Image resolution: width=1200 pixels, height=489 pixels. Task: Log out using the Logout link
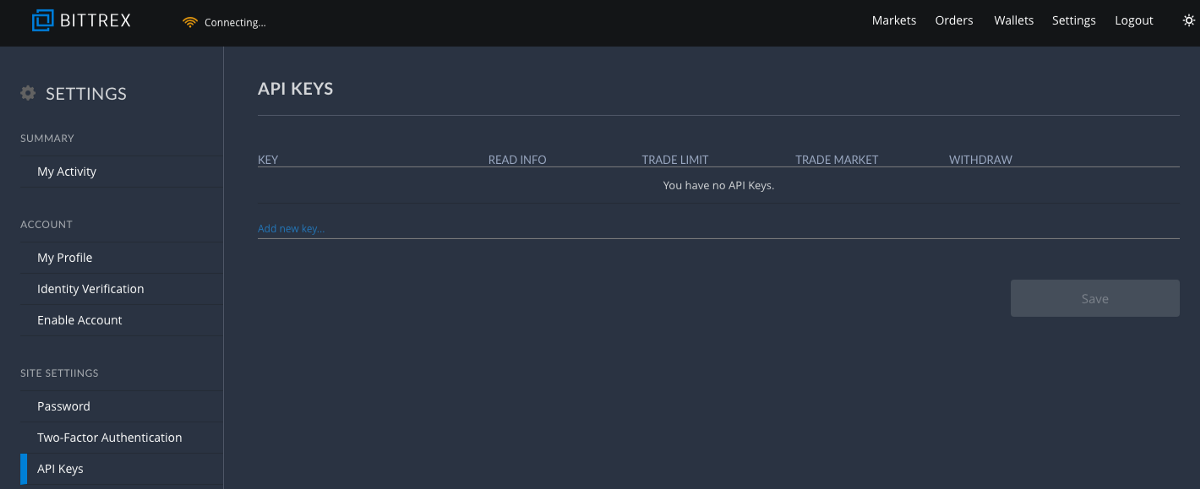point(1134,20)
